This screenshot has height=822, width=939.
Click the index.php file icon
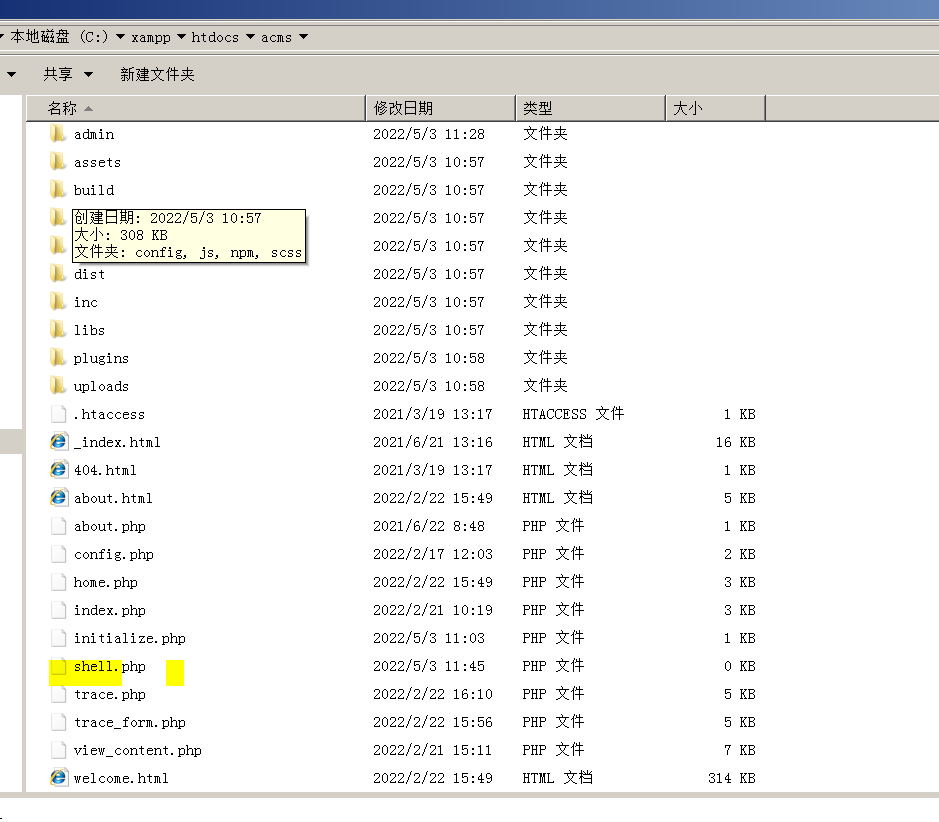tap(59, 610)
